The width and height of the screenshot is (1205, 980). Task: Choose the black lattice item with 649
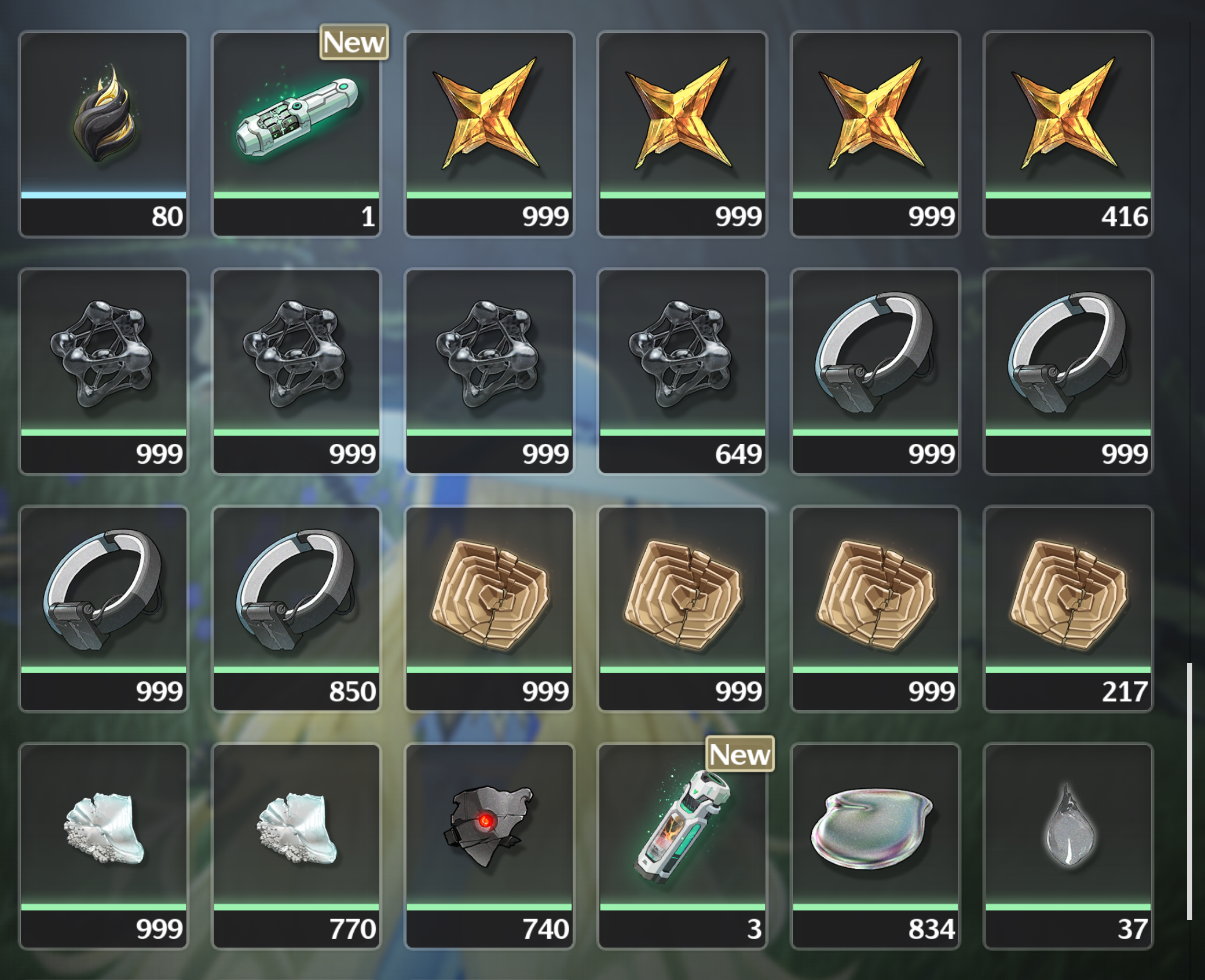click(x=682, y=372)
